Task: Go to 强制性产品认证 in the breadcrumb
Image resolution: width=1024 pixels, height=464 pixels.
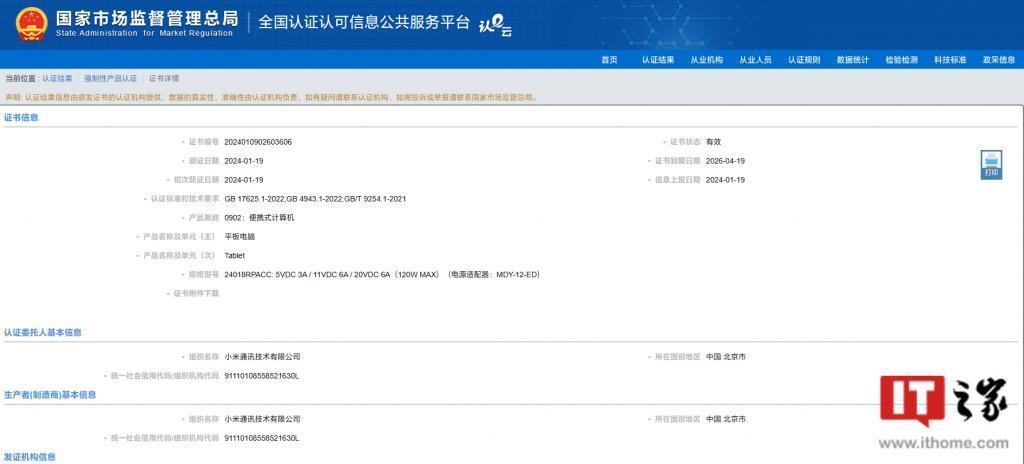Action: tap(110, 78)
